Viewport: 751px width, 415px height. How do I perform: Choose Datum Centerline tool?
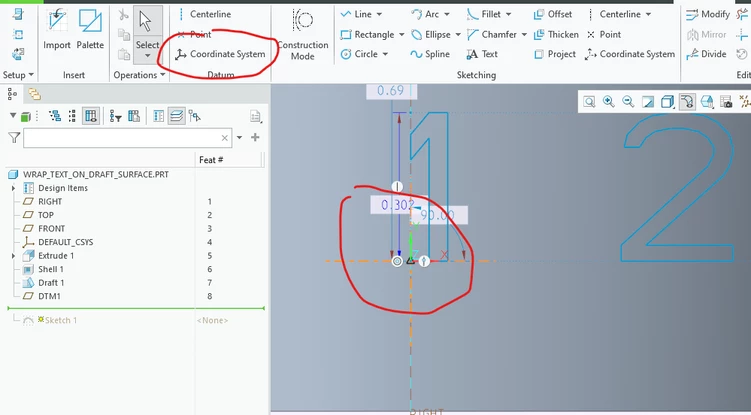pos(205,14)
